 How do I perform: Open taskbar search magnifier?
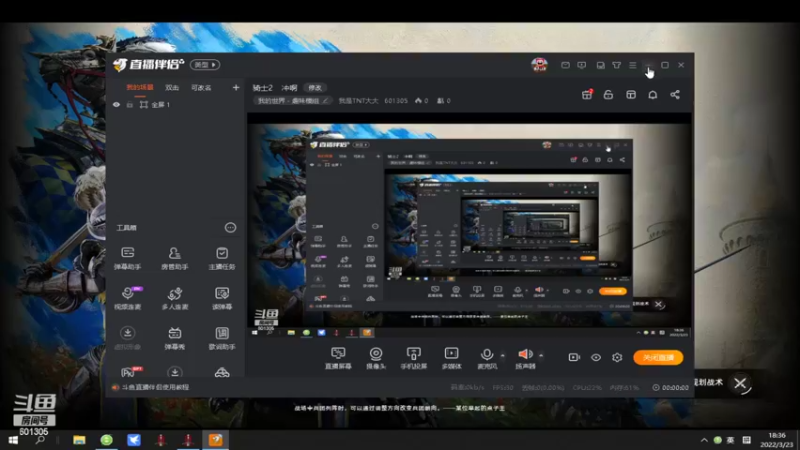[x=40, y=440]
